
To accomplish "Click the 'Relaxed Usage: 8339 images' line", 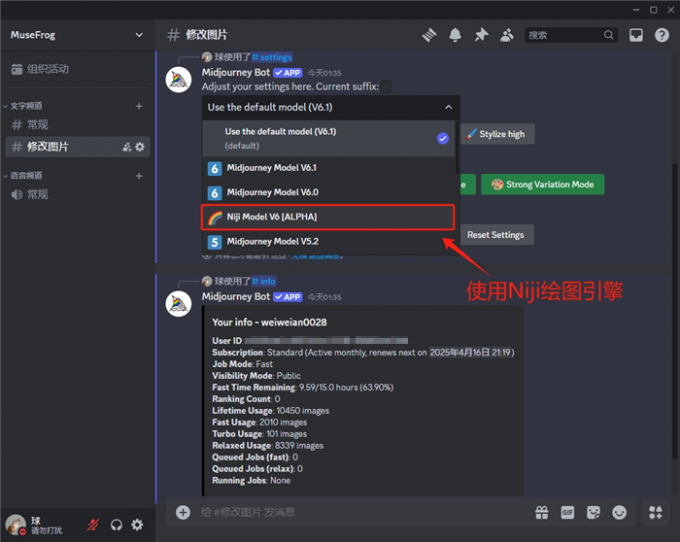I will tap(268, 445).
